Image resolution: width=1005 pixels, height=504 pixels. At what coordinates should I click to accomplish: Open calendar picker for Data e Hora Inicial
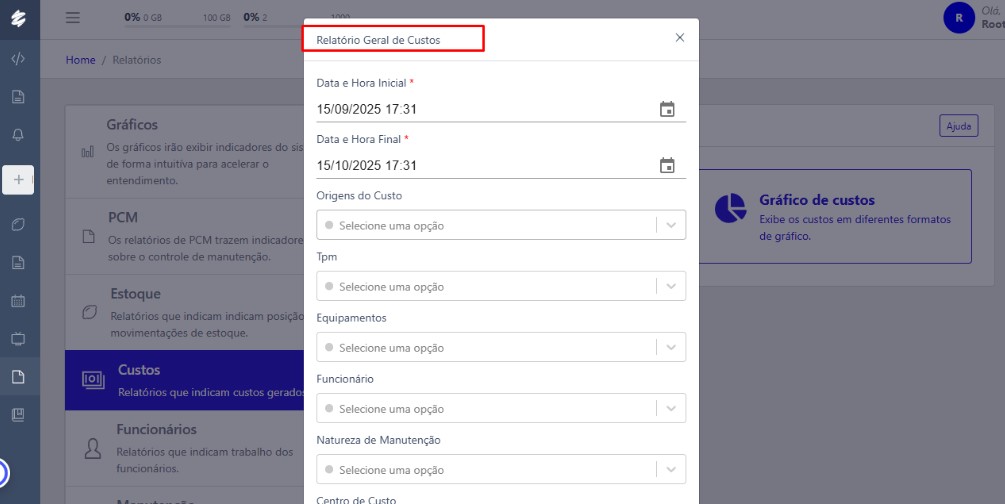point(667,109)
